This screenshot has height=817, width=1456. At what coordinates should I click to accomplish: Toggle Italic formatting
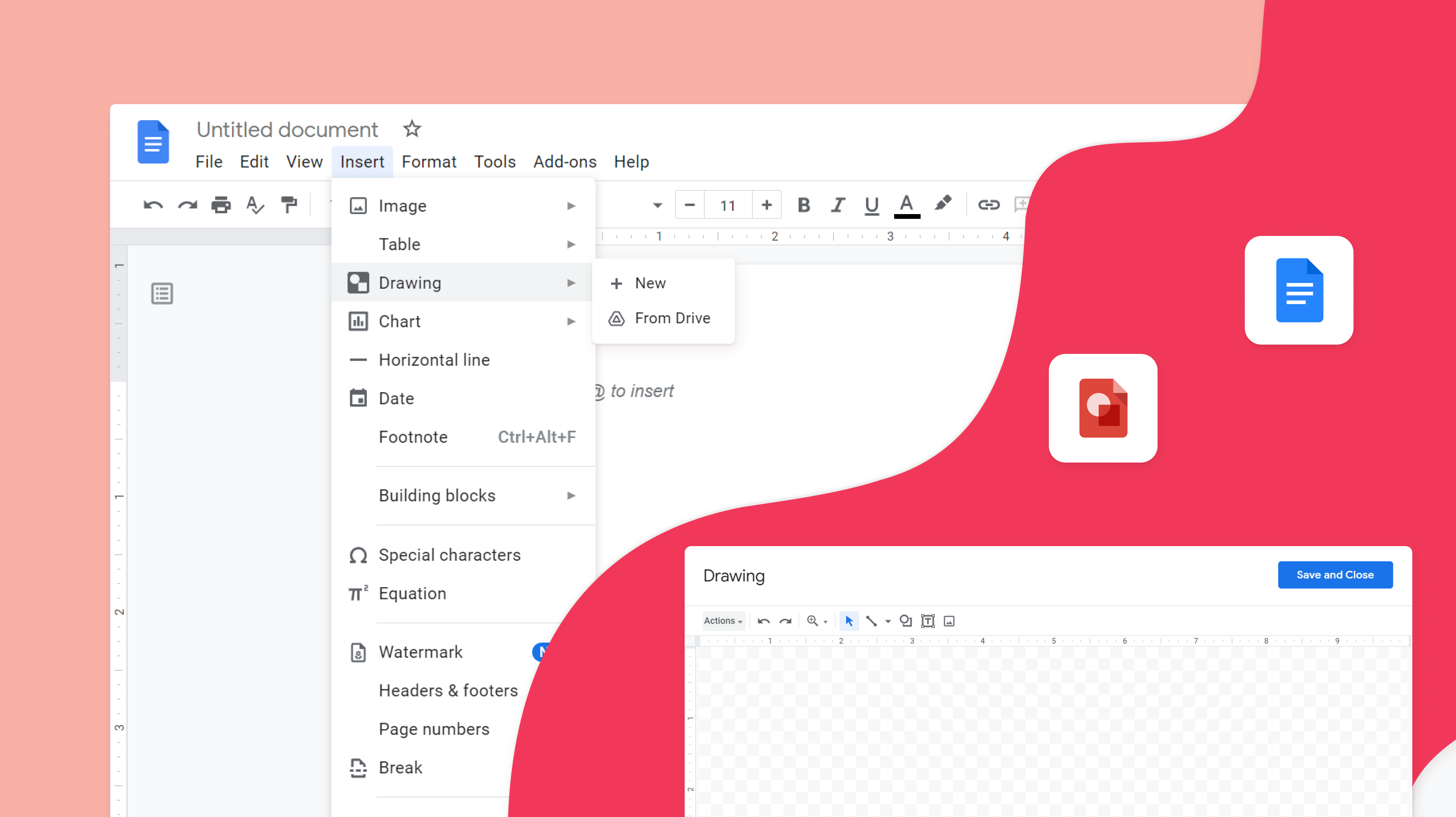tap(838, 205)
